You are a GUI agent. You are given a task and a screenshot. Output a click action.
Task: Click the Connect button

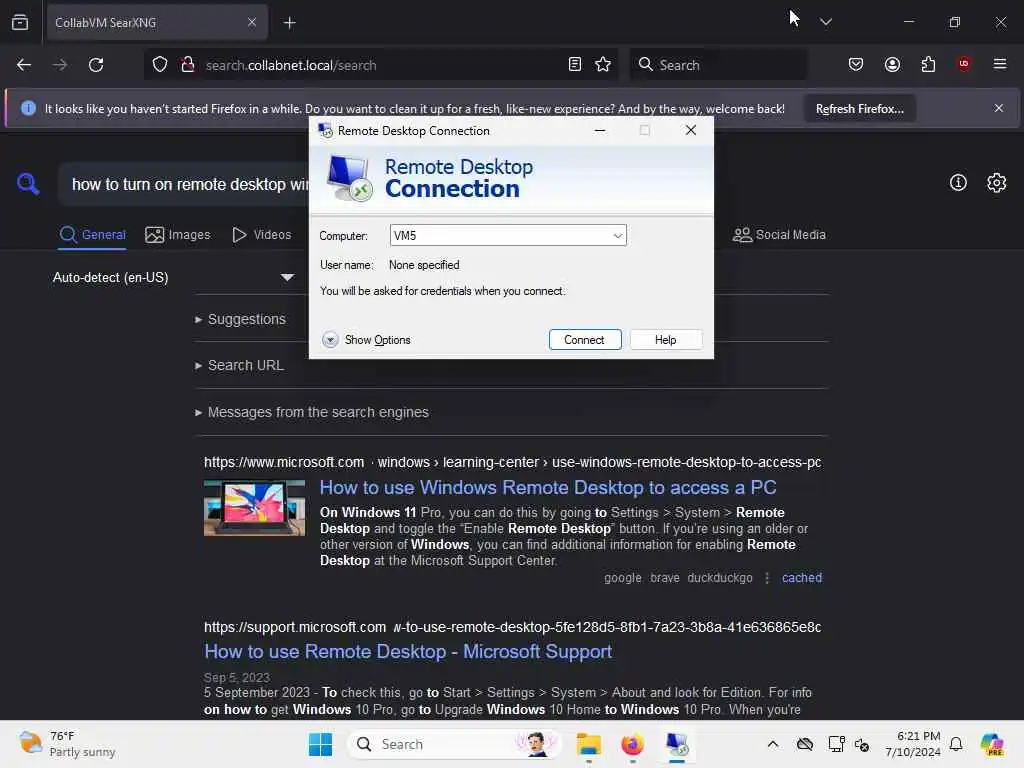pyautogui.click(x=584, y=340)
